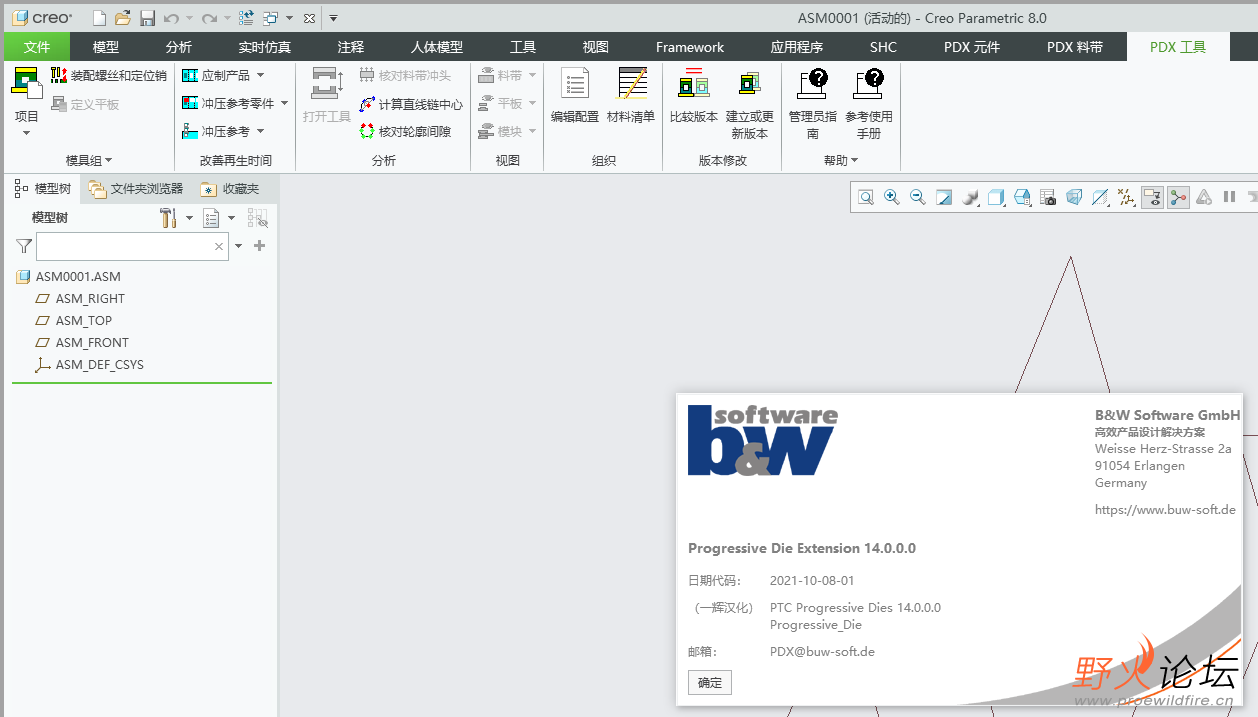Click the Repaint icon in graphics toolbar
Viewport: 1258px width, 717px height.
coord(944,198)
